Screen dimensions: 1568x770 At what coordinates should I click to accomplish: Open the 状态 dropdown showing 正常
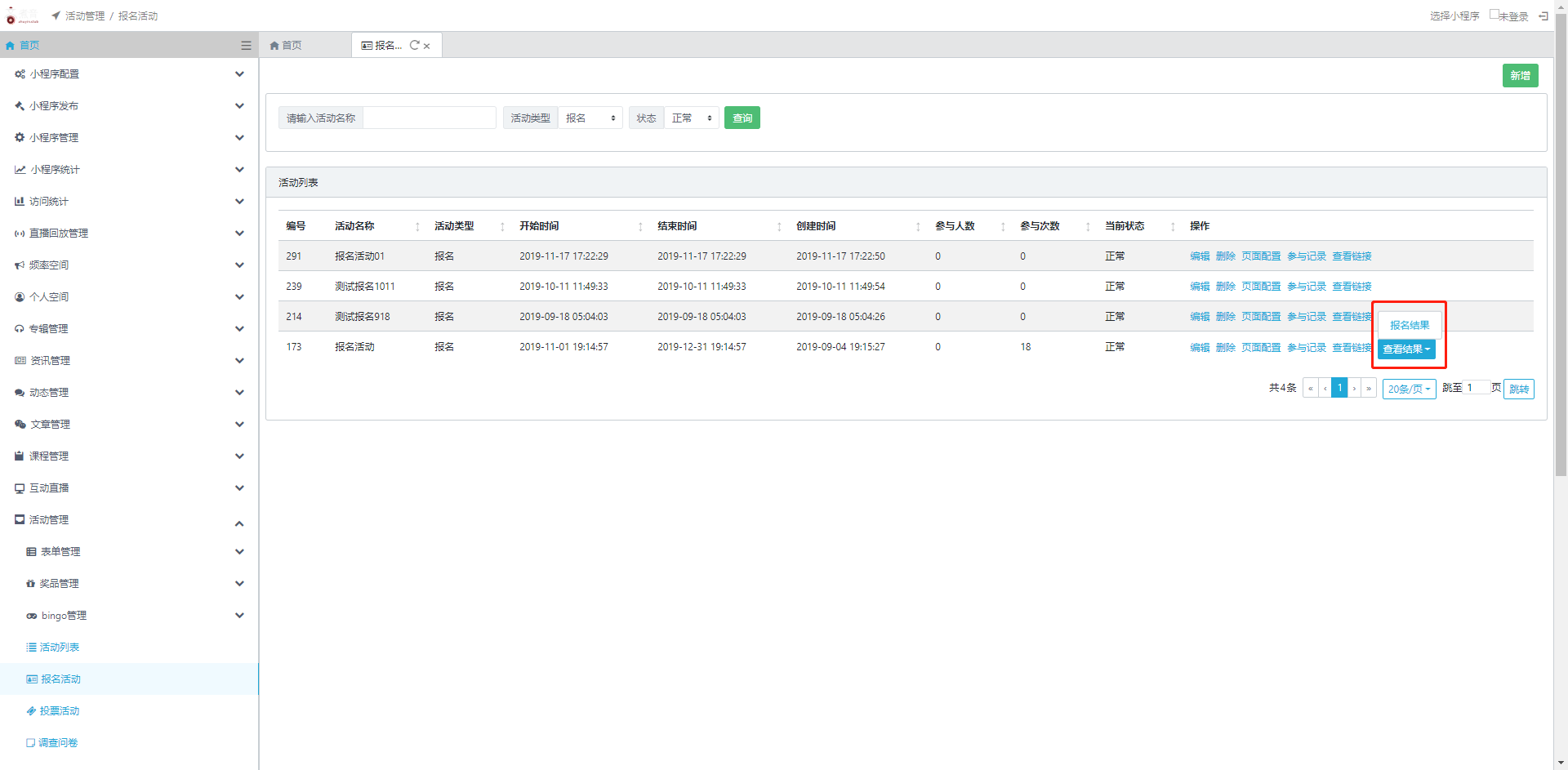(691, 118)
